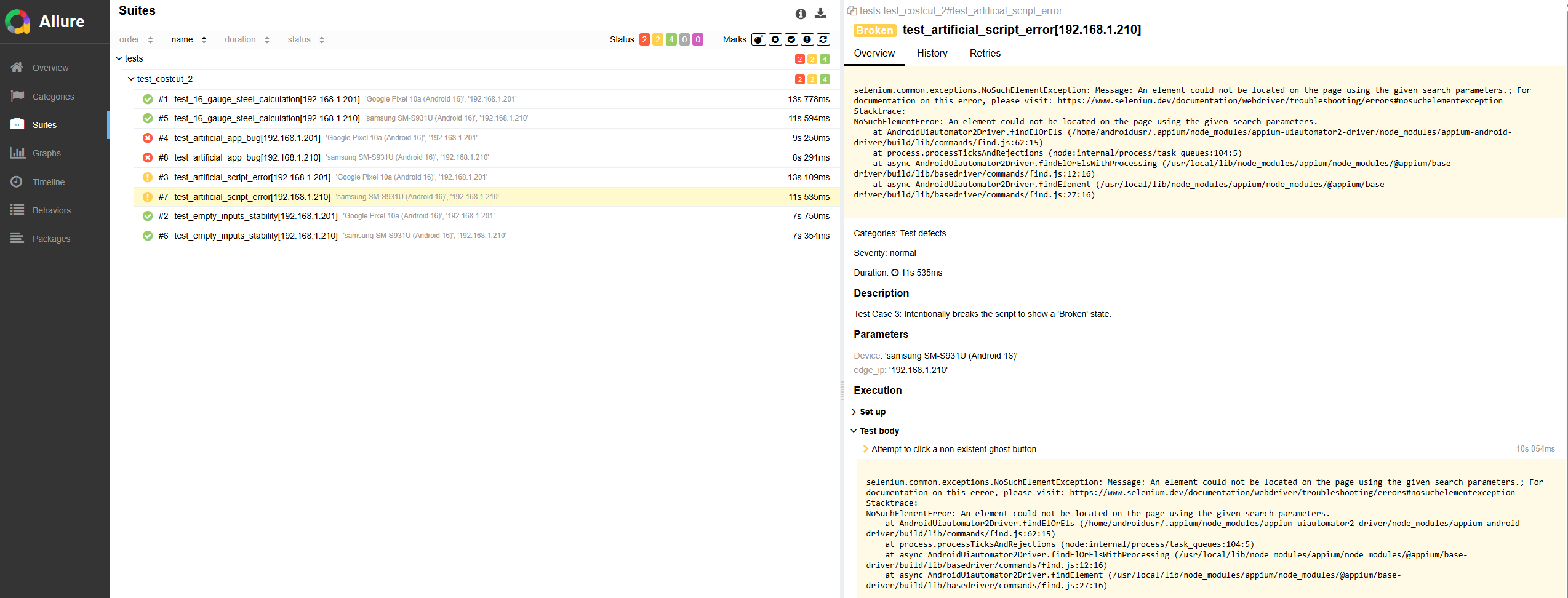Click passed status icon of test #5
Image resolution: width=1568 pixels, height=598 pixels.
pyautogui.click(x=148, y=118)
